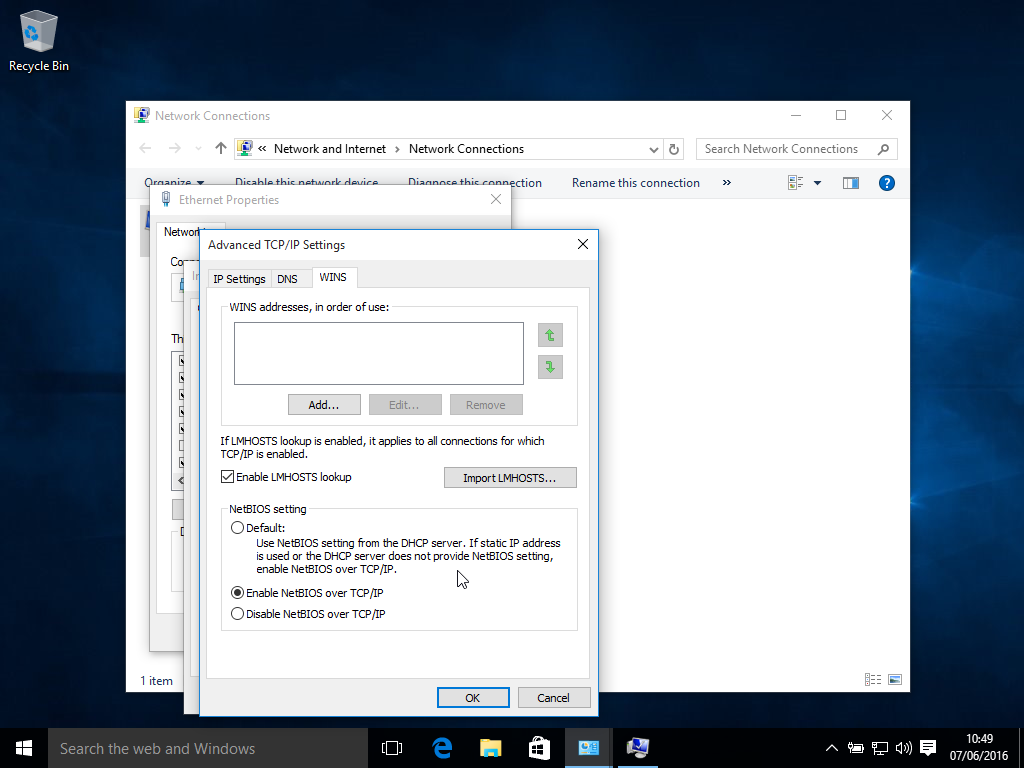
Task: Show more toolbar commands chevron
Action: [x=727, y=183]
